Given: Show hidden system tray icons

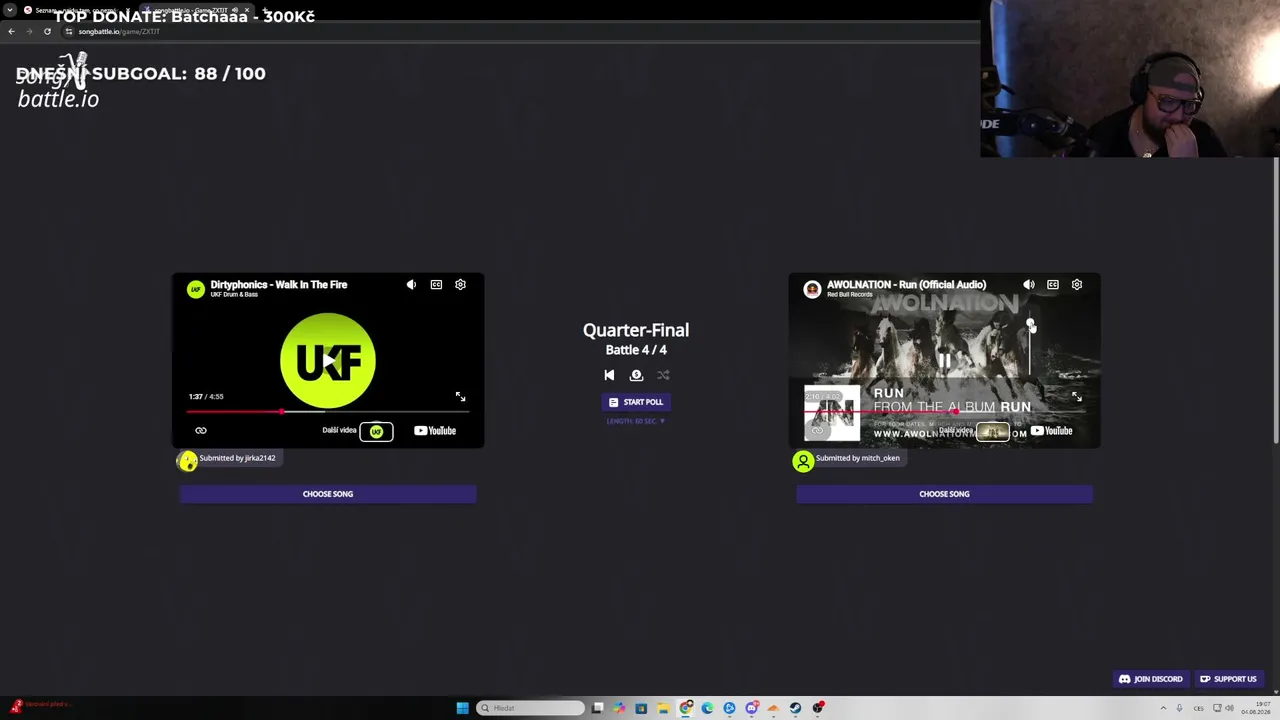Looking at the screenshot, I should [1163, 708].
